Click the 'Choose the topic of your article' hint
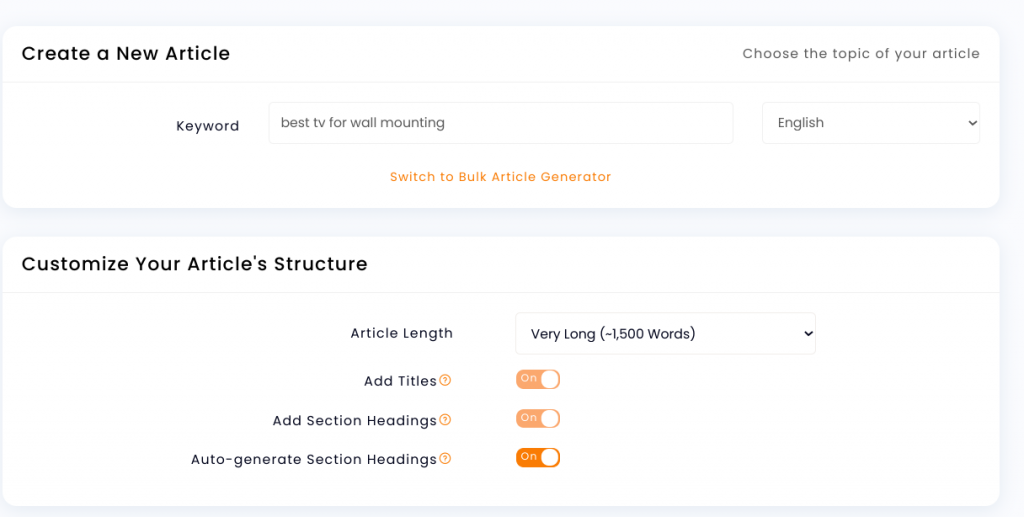 pyautogui.click(x=861, y=54)
